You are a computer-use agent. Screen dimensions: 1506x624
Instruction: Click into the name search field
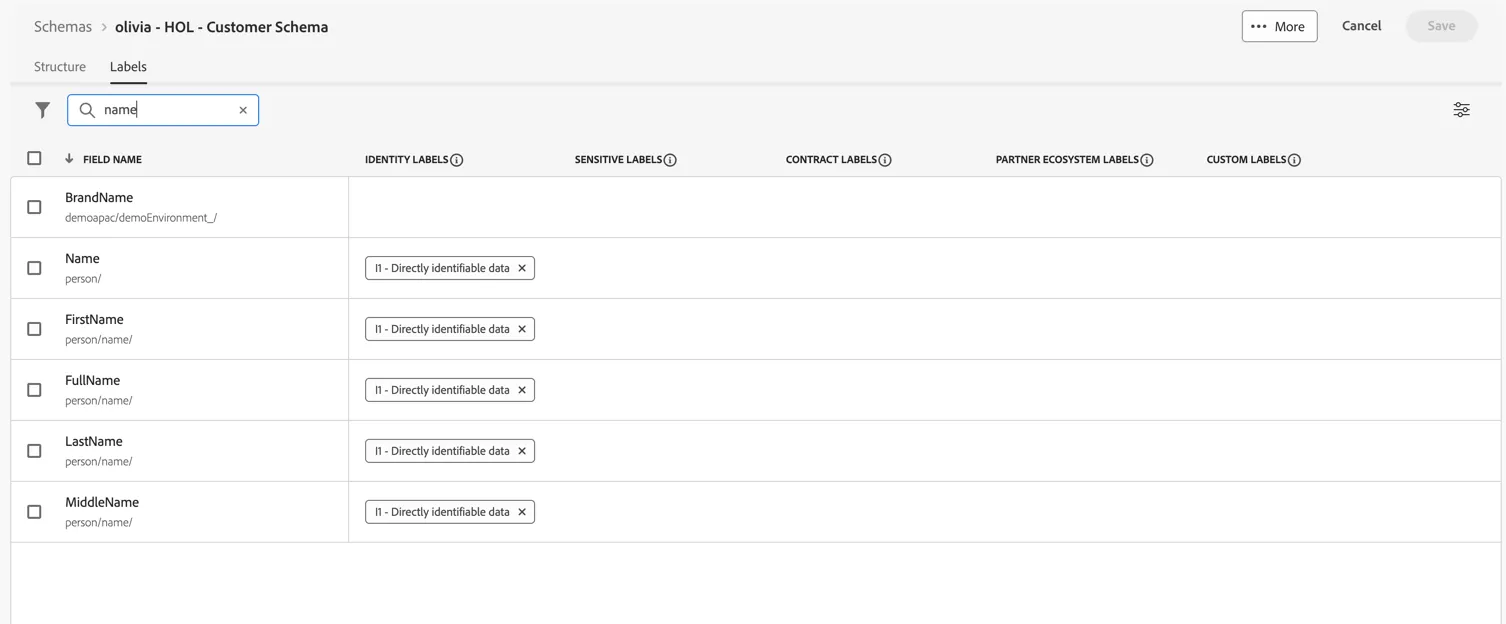(165, 110)
